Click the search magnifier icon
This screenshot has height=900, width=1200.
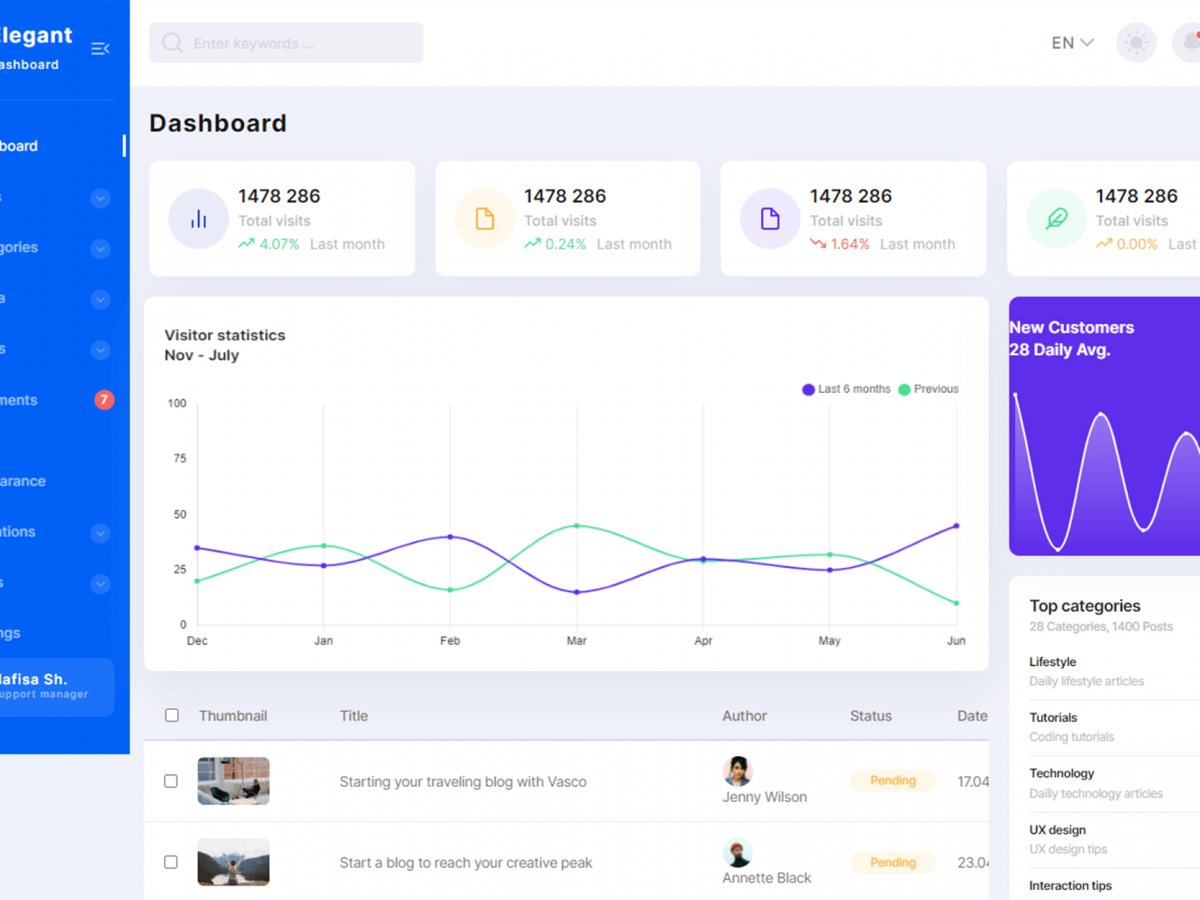[x=172, y=43]
